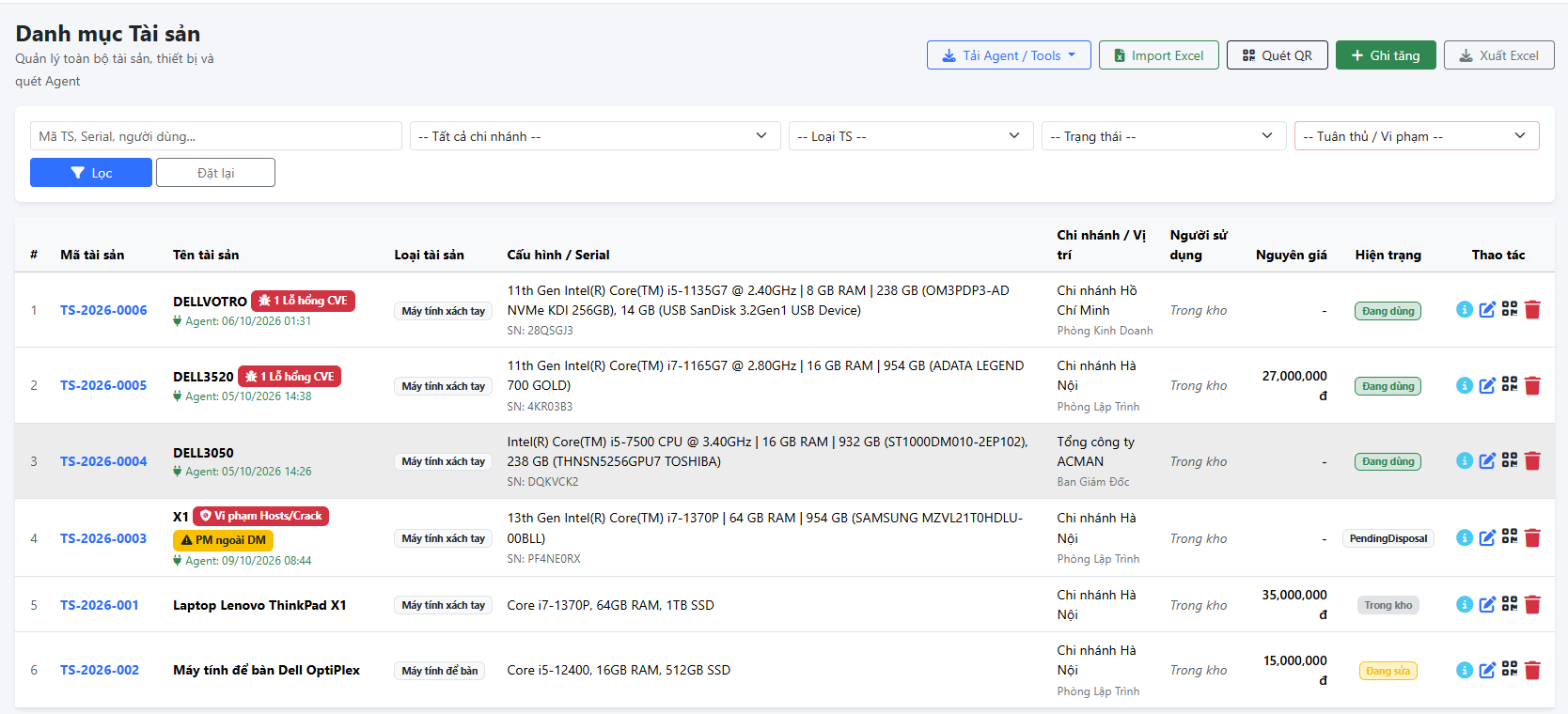
Task: Delete asset TS-2026-0003 with trash icon
Action: pos(1532,537)
